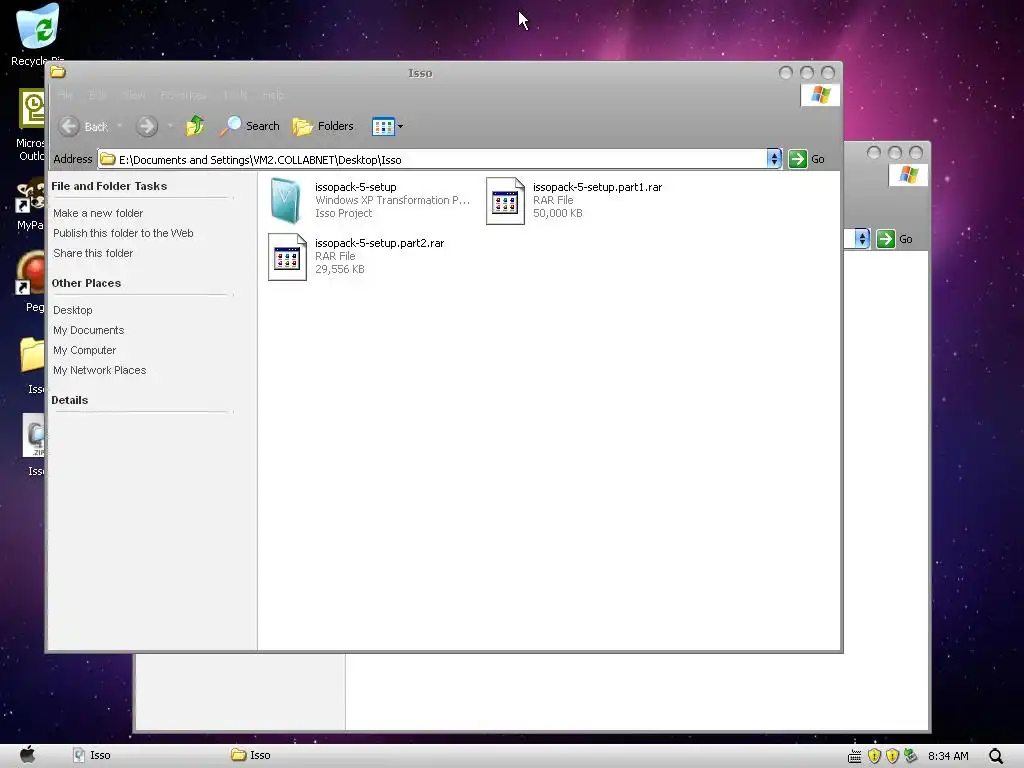Switch to the Isso folder taskbar button
The image size is (1024, 768).
[x=251, y=755]
